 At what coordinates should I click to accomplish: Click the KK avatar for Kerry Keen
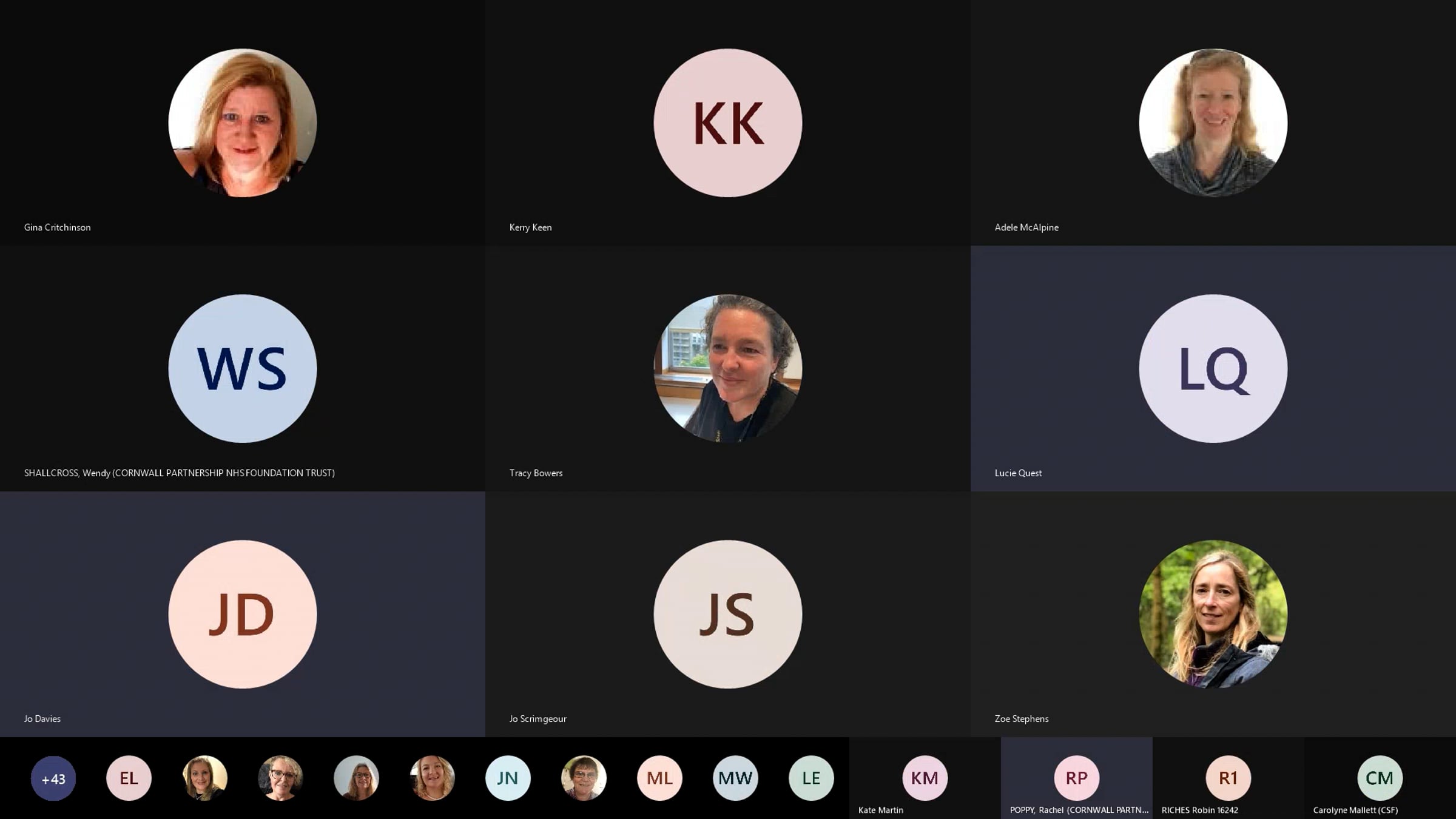[x=727, y=123]
